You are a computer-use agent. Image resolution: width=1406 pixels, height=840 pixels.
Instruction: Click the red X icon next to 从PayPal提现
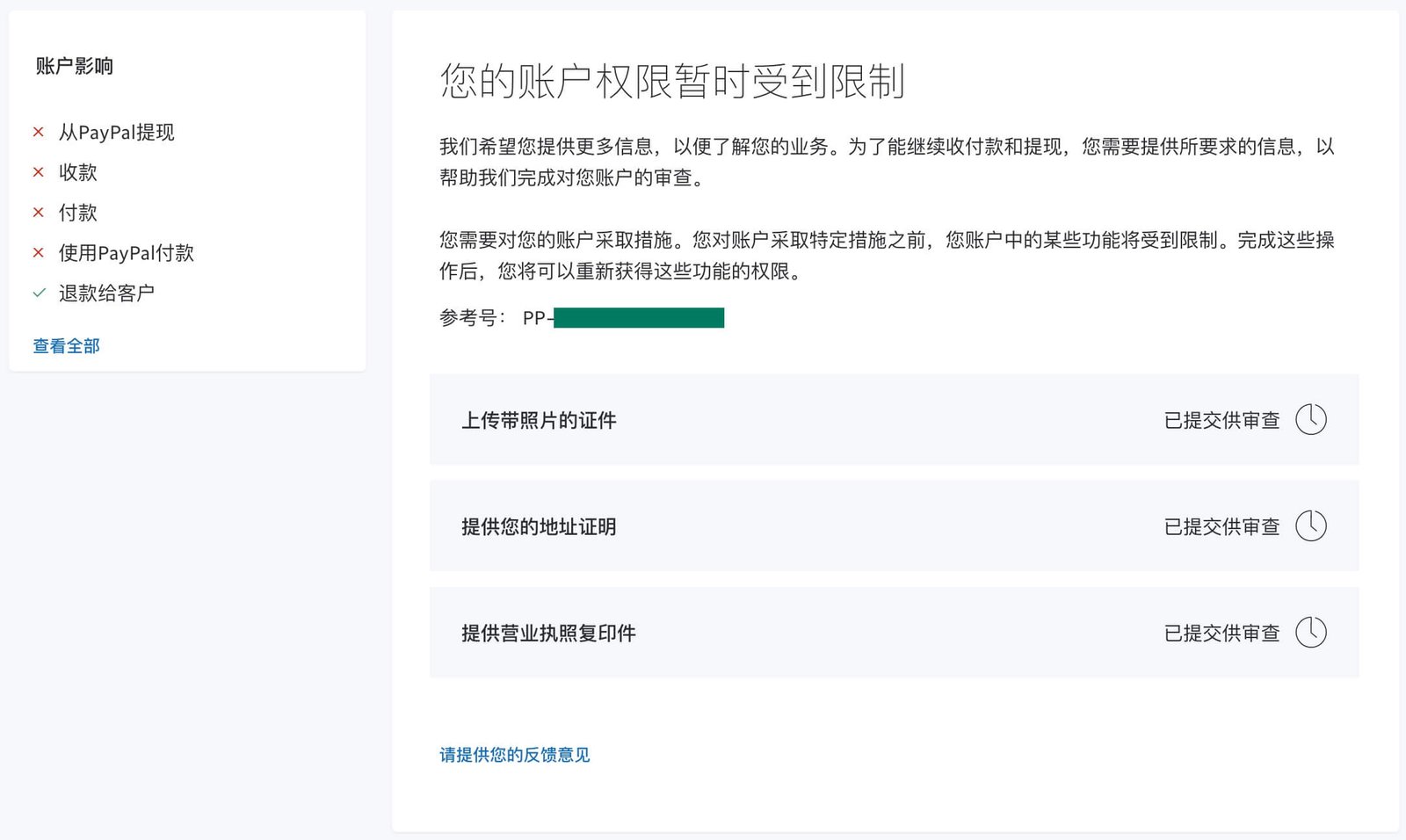pos(38,132)
